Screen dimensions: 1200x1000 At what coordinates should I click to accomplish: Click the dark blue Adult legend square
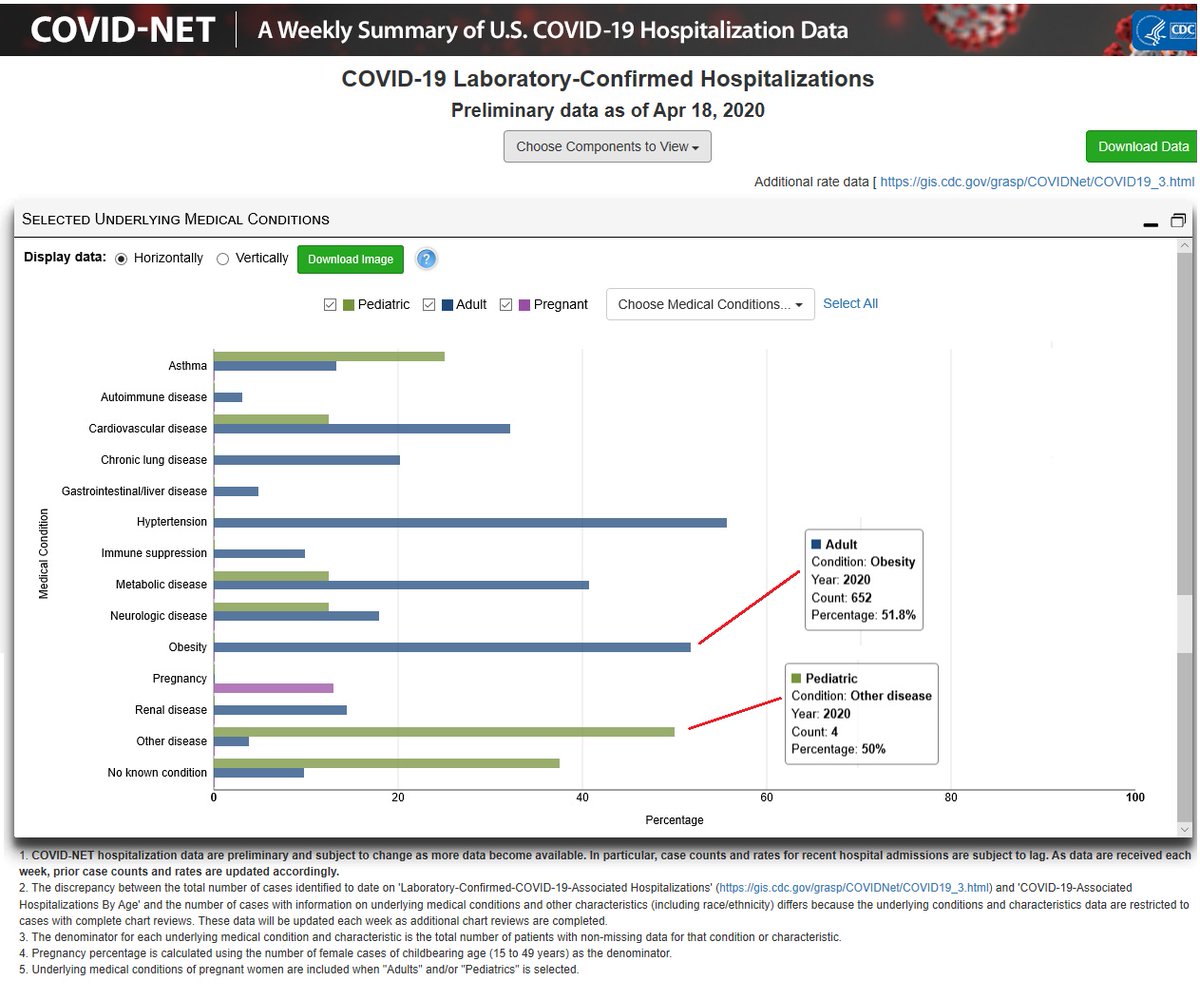(x=447, y=305)
